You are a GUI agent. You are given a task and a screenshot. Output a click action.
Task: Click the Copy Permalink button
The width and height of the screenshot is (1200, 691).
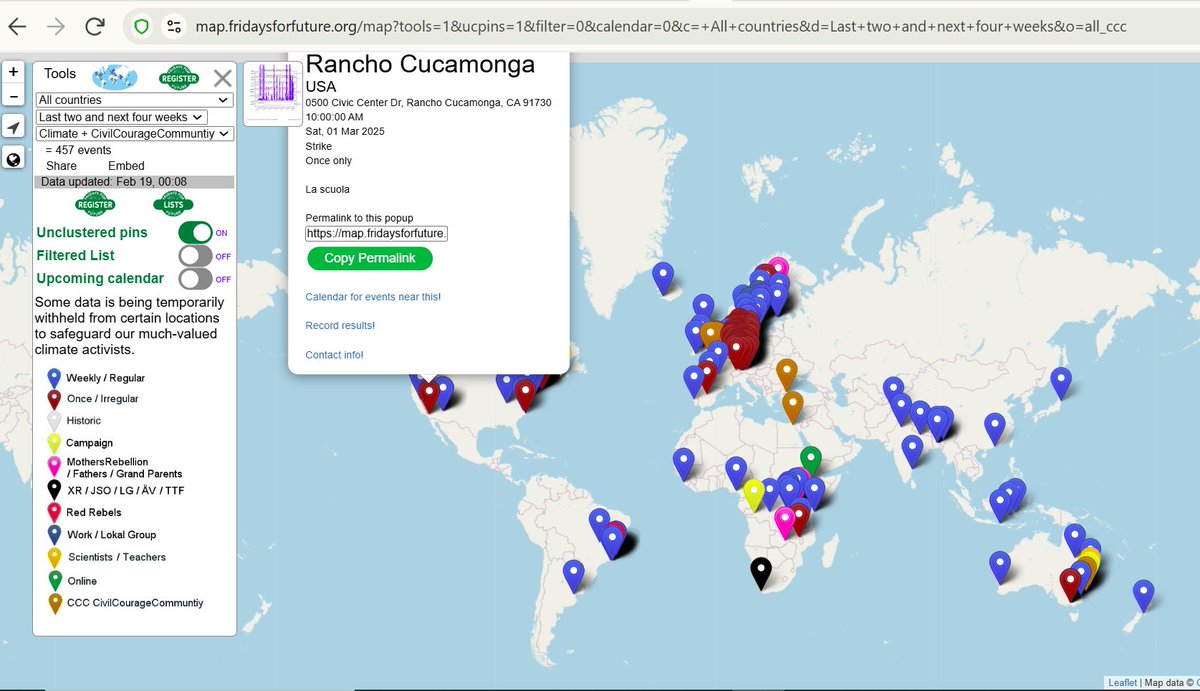[370, 258]
